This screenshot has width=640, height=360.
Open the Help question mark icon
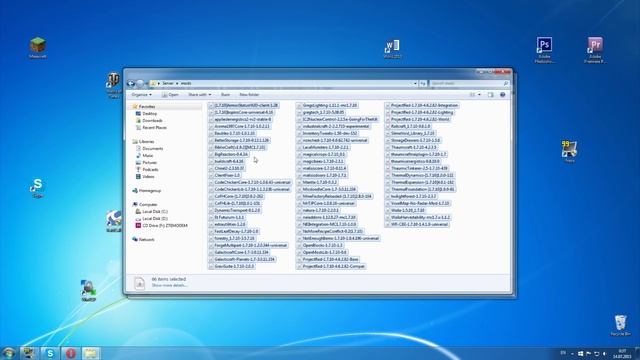502,95
